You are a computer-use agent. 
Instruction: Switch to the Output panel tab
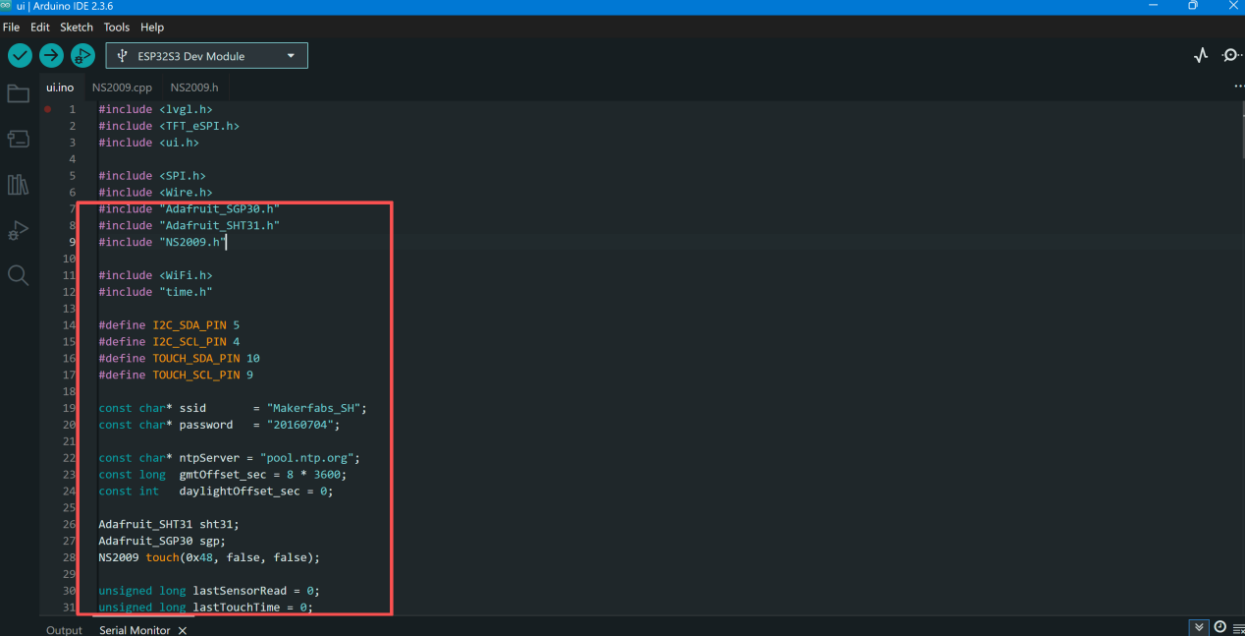[x=64, y=630]
